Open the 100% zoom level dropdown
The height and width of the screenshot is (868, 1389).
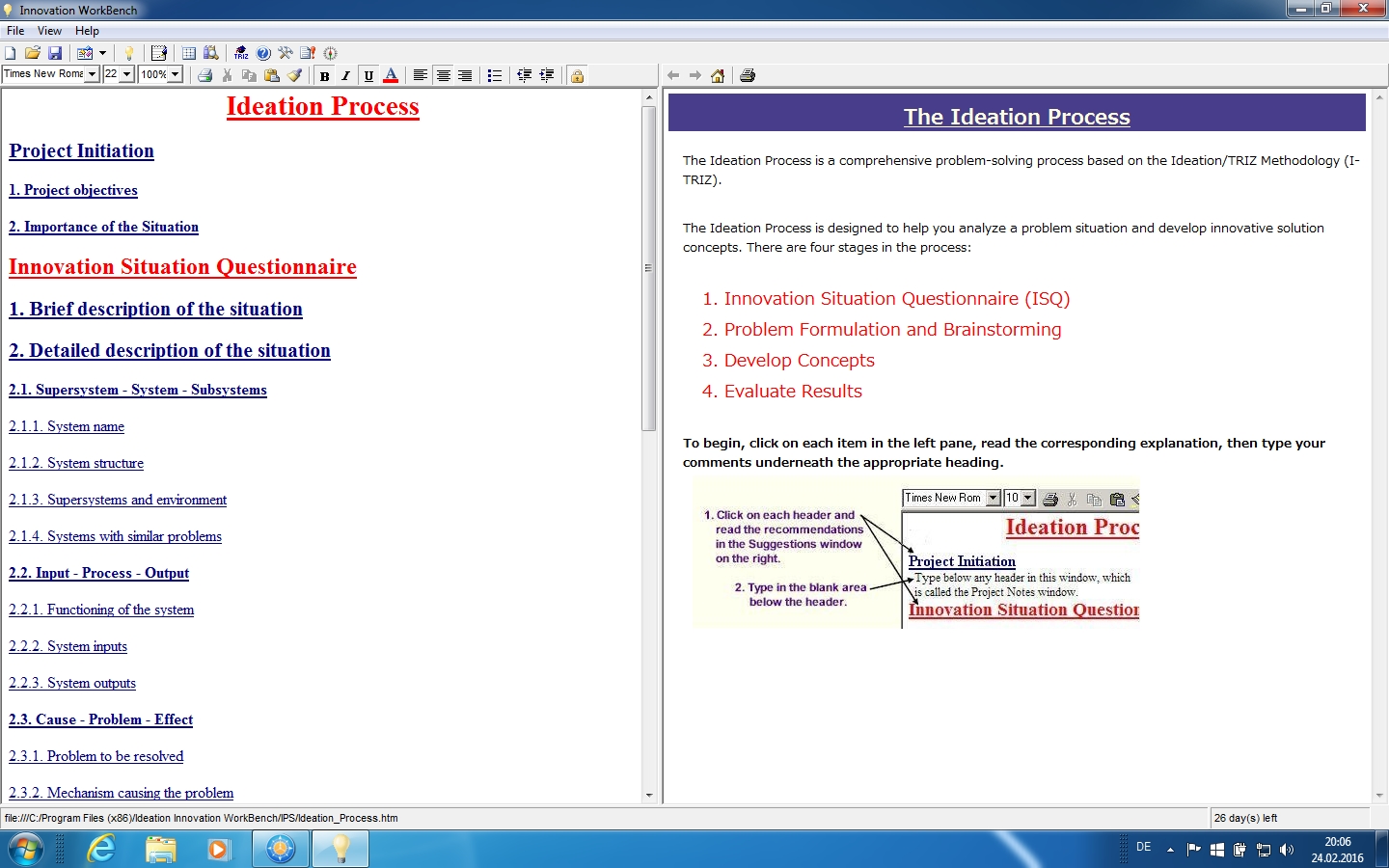[175, 74]
